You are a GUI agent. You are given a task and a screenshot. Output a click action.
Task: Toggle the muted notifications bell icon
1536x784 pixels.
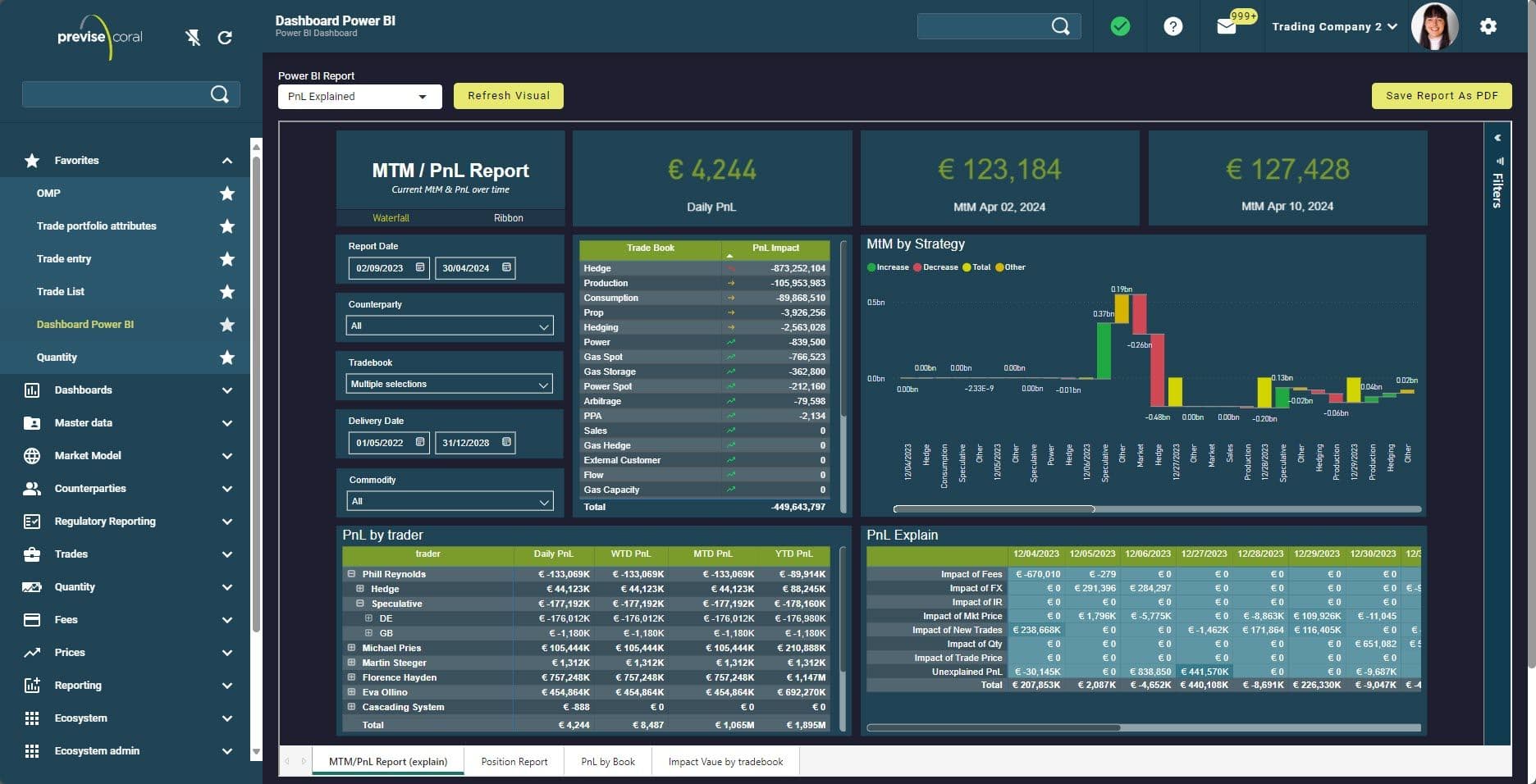click(192, 37)
